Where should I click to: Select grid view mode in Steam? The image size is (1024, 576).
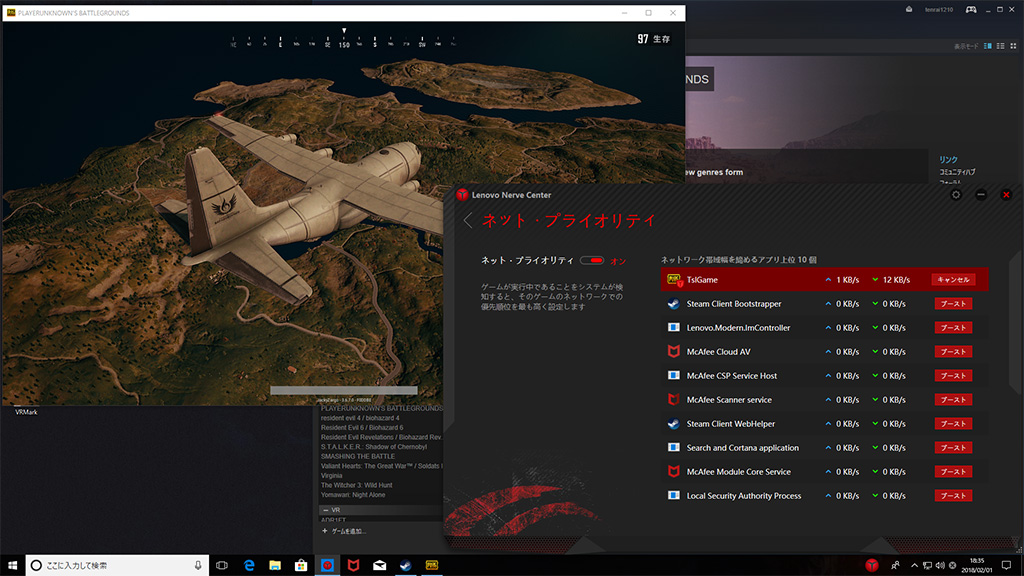click(1014, 46)
